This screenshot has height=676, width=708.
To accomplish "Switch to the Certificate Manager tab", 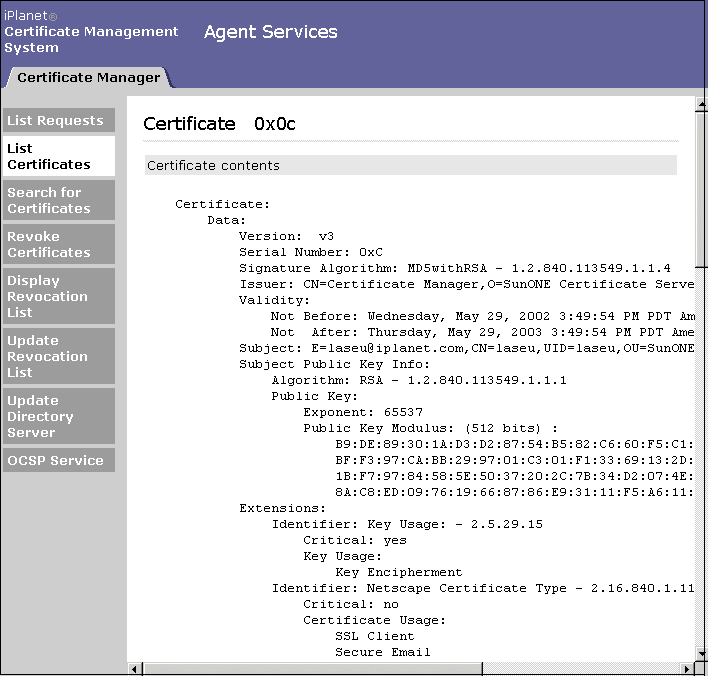I will click(88, 77).
